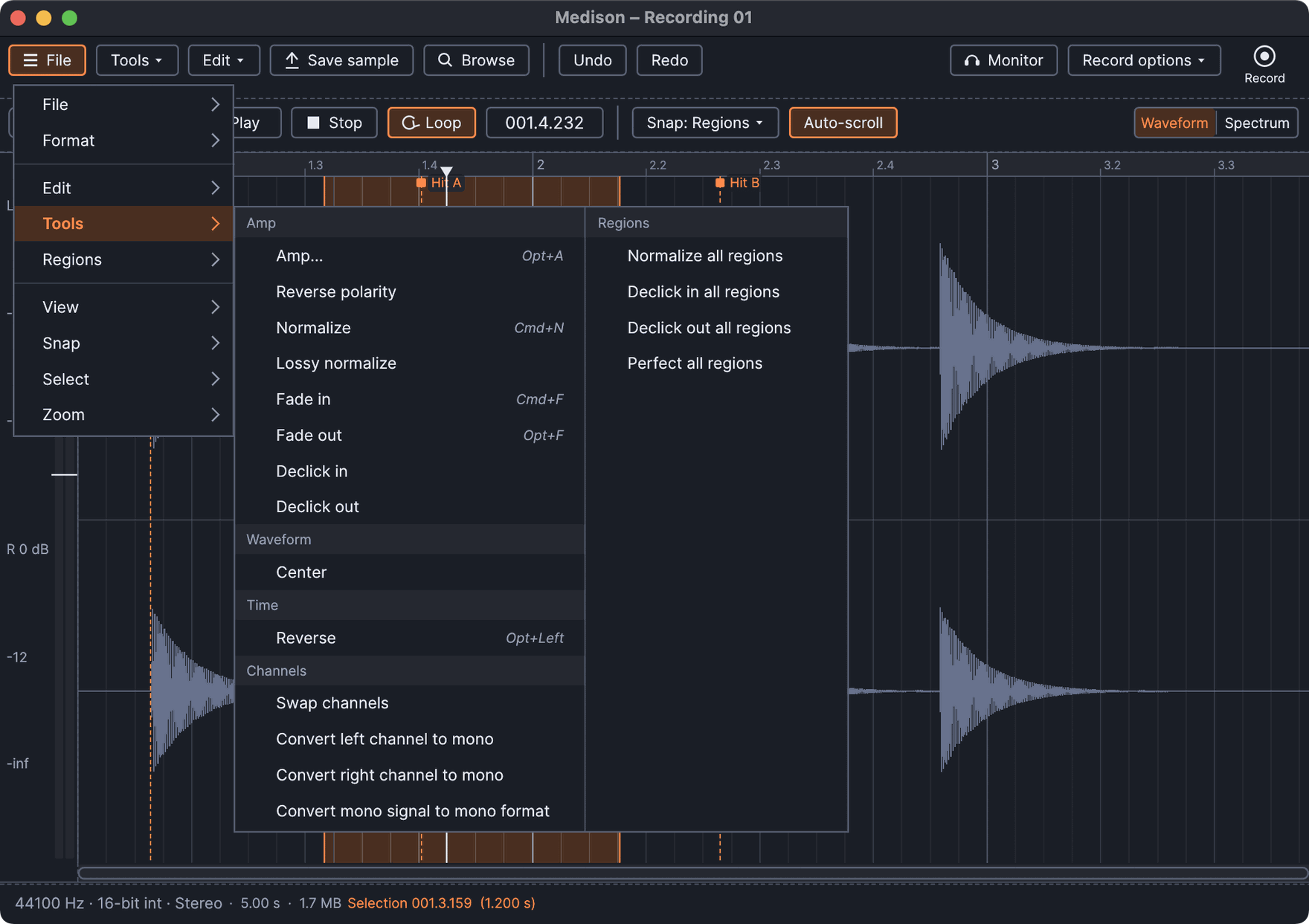
Task: Click Save sample upload button
Action: (x=341, y=60)
